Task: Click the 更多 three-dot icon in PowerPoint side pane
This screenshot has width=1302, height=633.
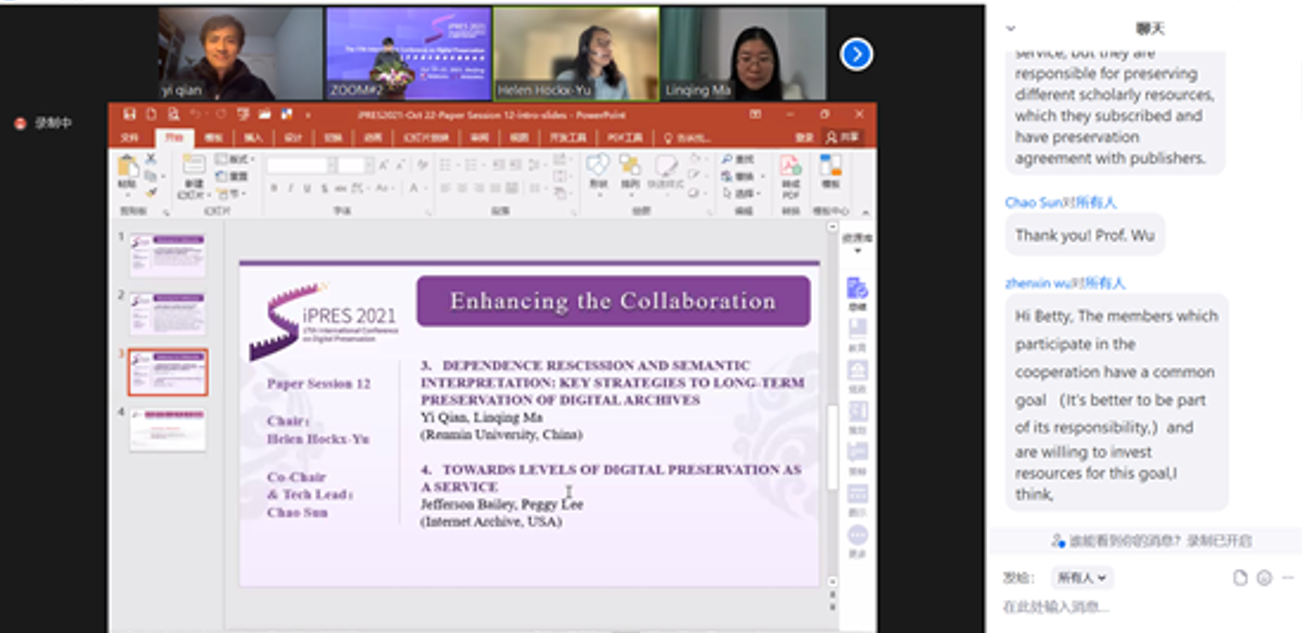Action: pos(857,536)
